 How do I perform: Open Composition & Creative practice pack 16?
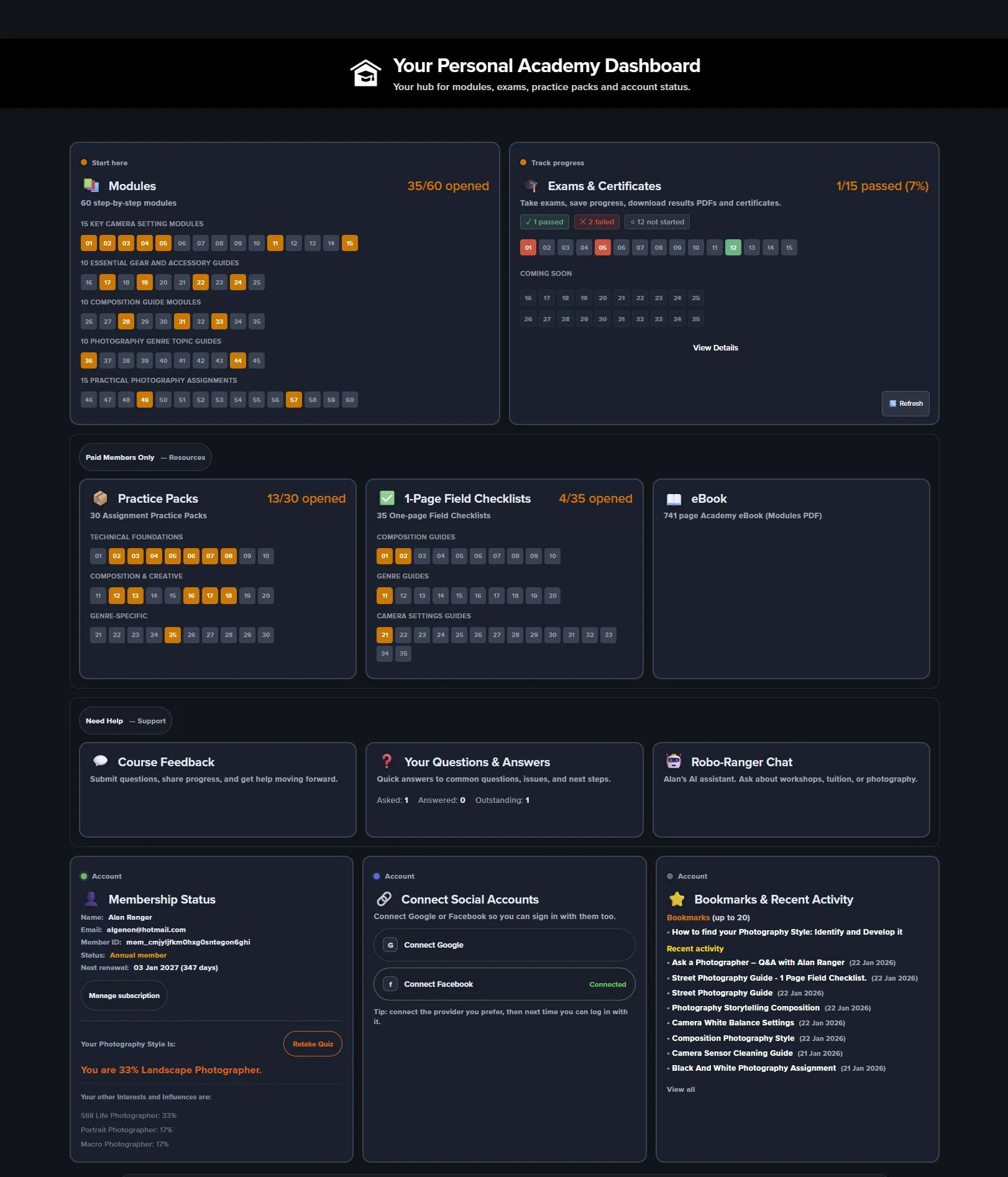tap(191, 595)
